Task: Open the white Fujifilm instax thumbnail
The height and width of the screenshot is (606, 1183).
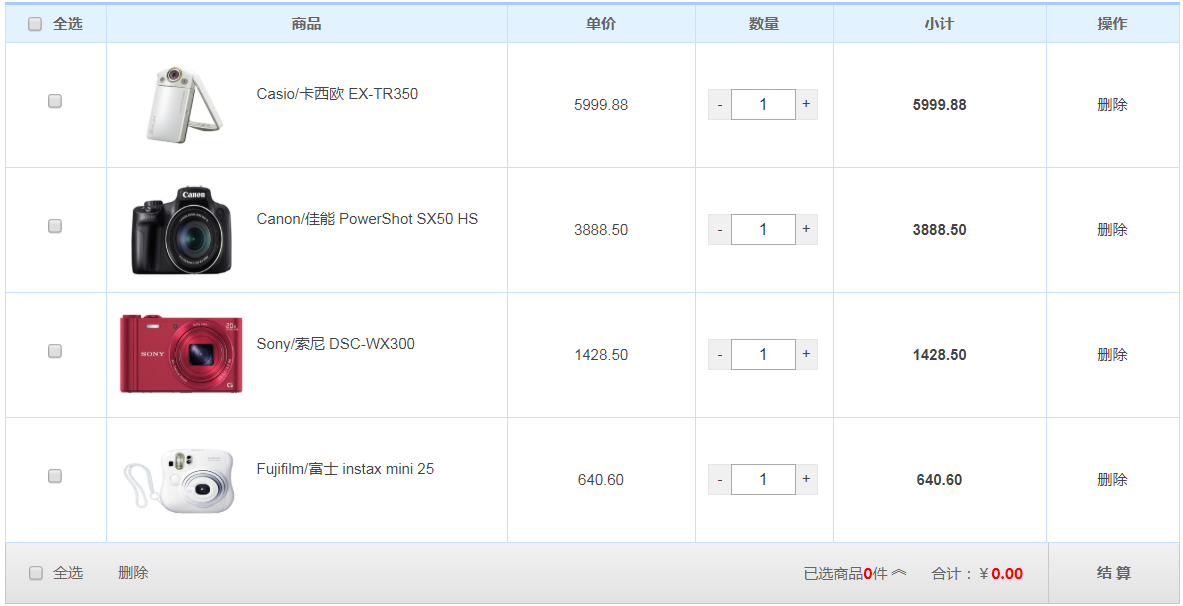Action: click(180, 481)
